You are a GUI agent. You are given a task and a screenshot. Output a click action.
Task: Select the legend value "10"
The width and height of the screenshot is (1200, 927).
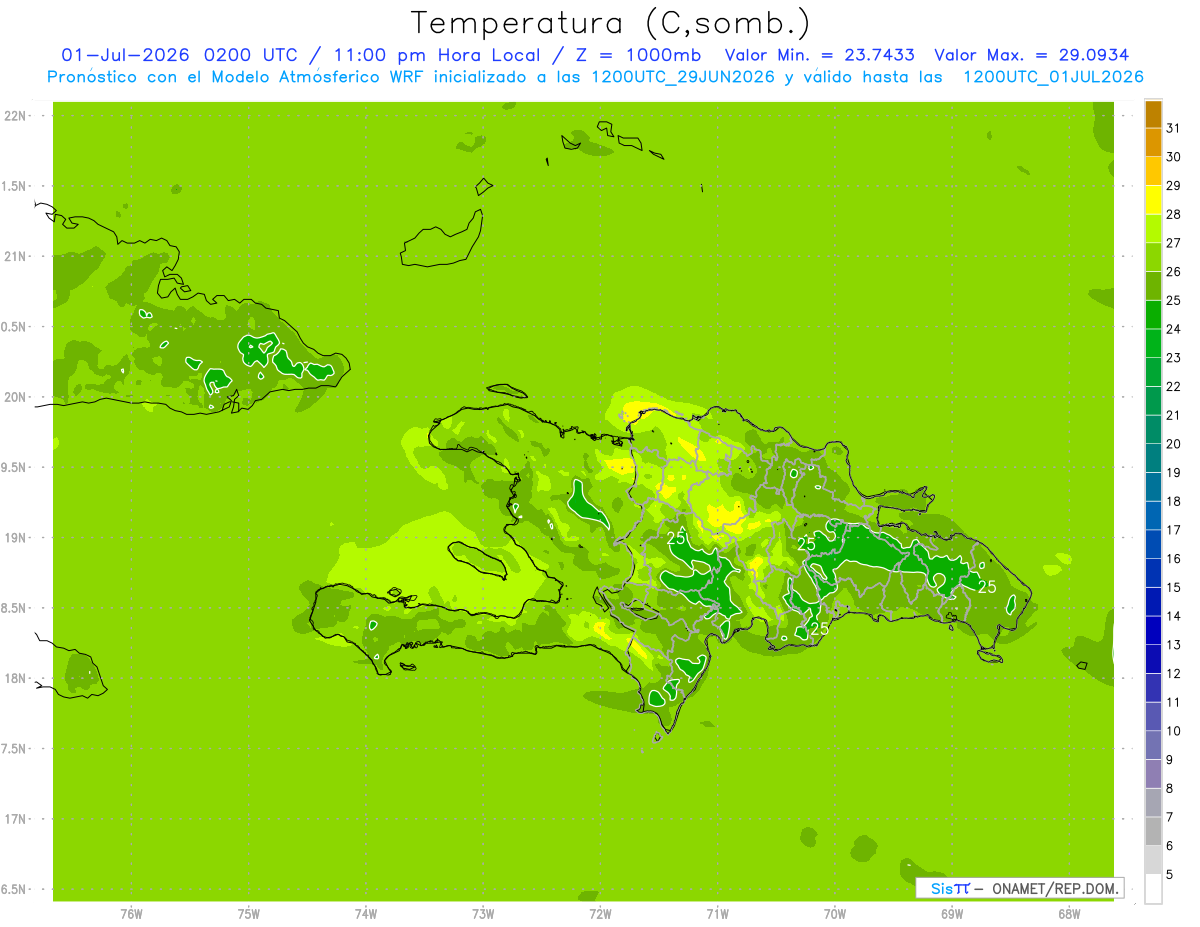[1174, 731]
